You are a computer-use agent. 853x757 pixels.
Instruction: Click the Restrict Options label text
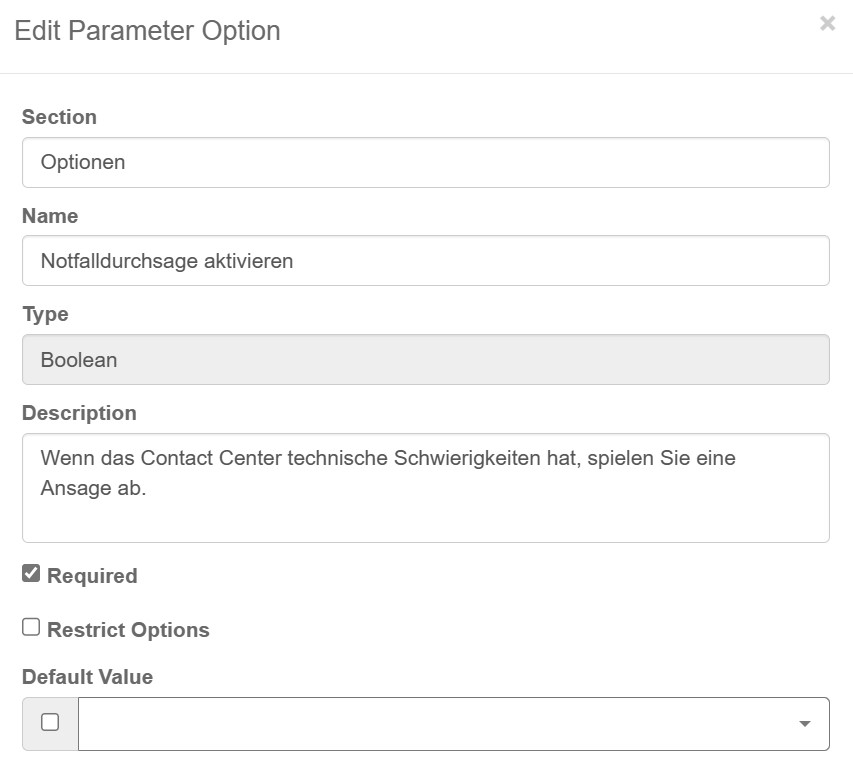[128, 630]
